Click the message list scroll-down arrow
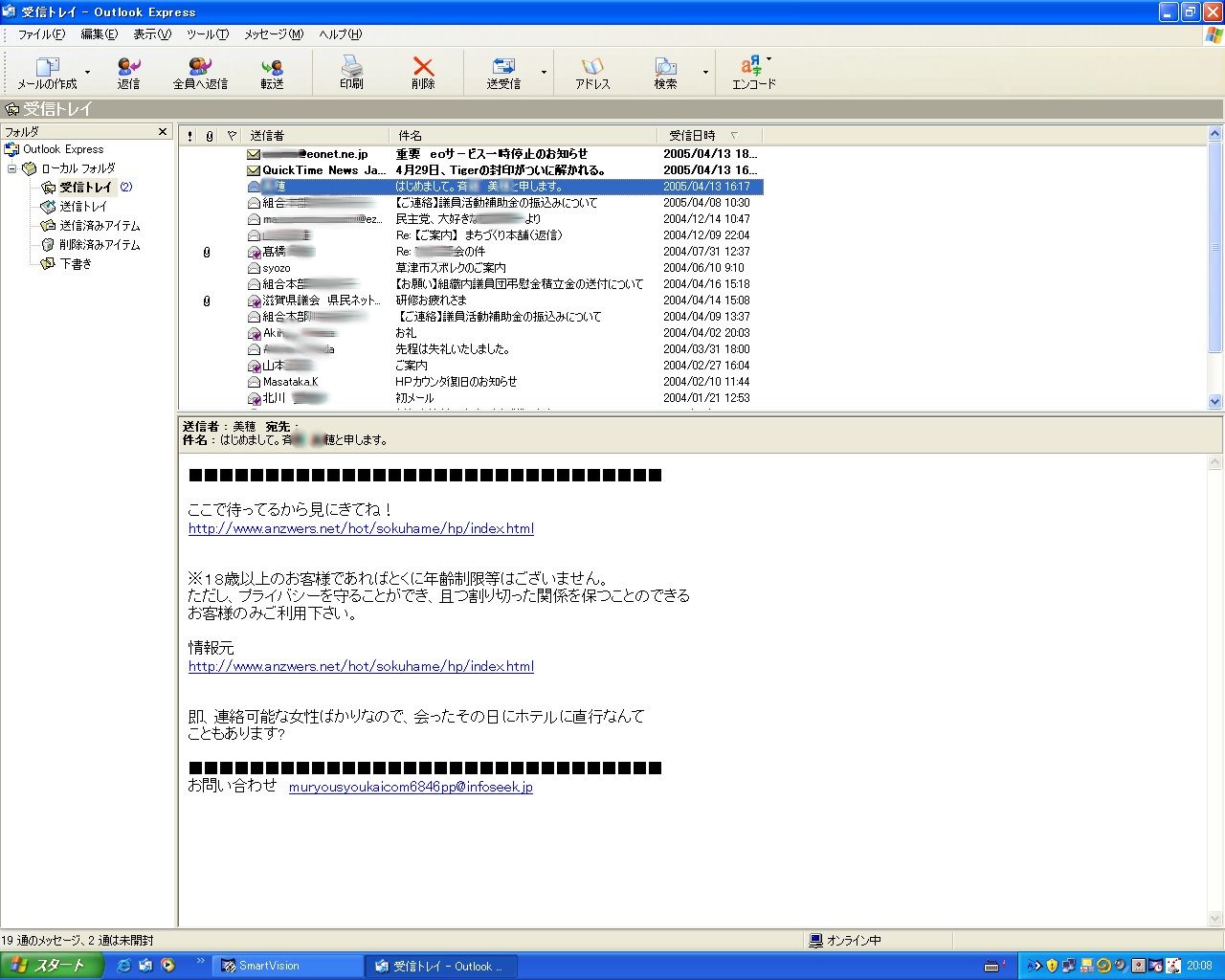Image resolution: width=1225 pixels, height=980 pixels. coord(1215,402)
